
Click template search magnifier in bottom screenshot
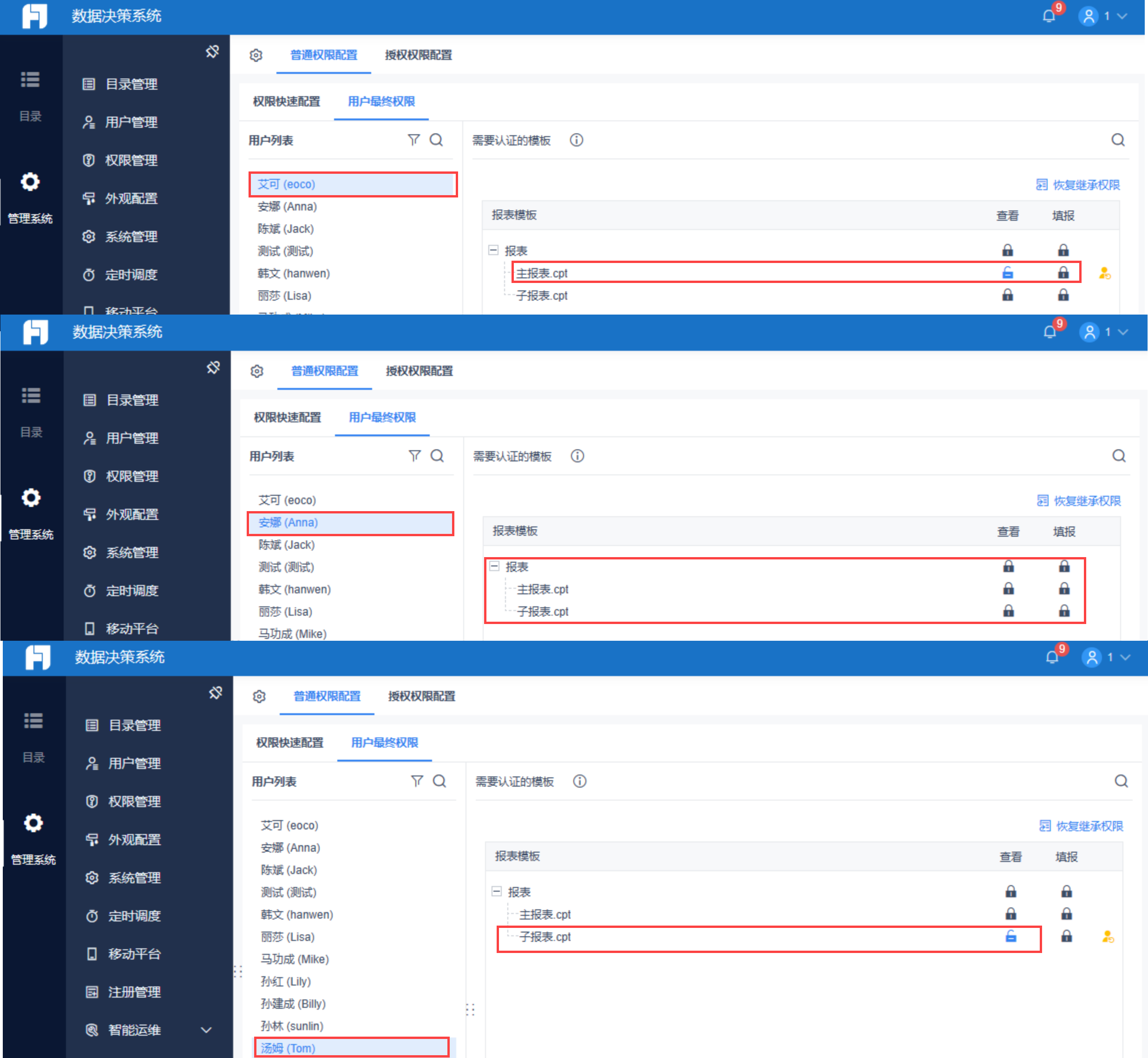click(x=1122, y=782)
